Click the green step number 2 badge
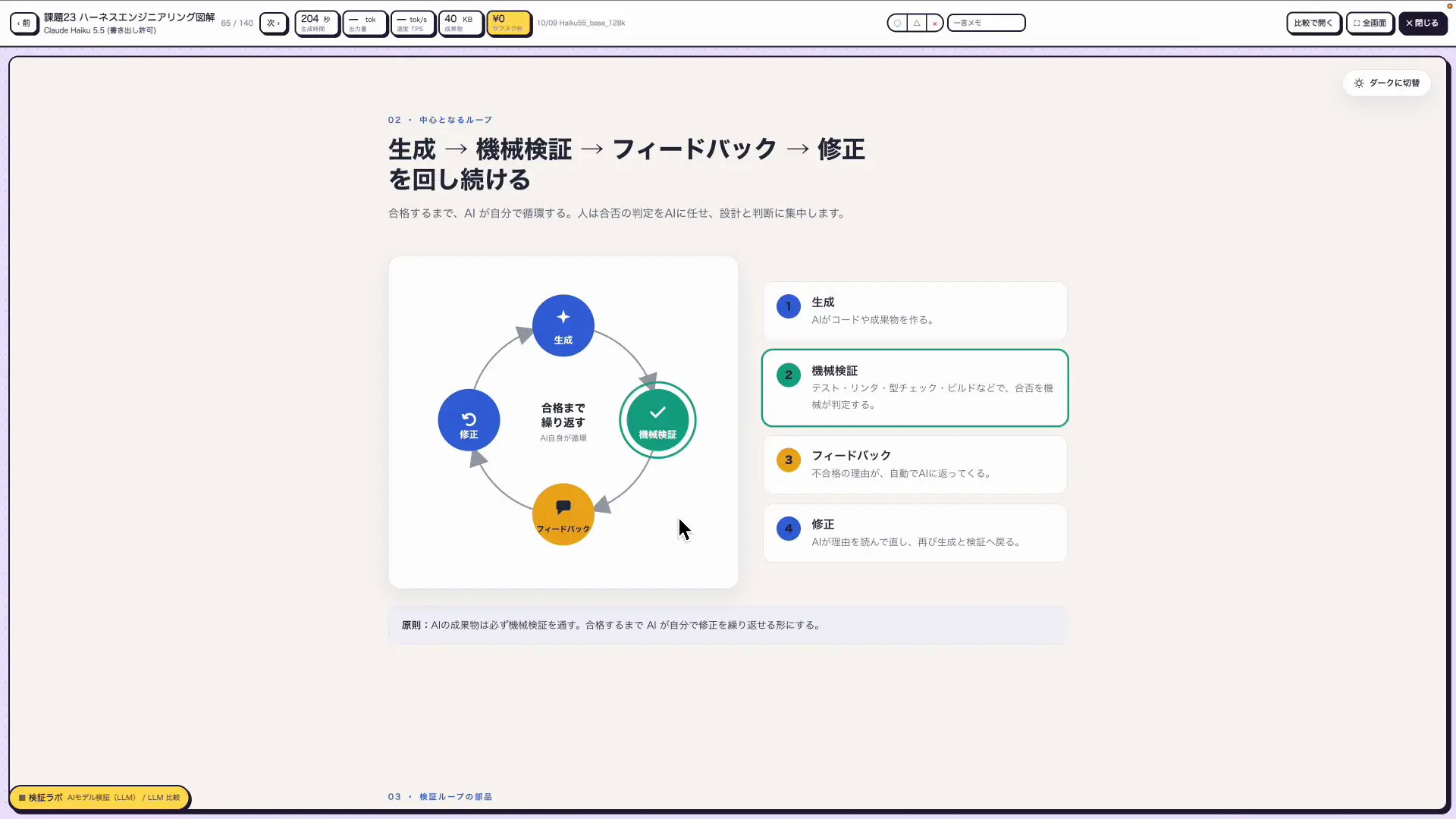 [789, 375]
